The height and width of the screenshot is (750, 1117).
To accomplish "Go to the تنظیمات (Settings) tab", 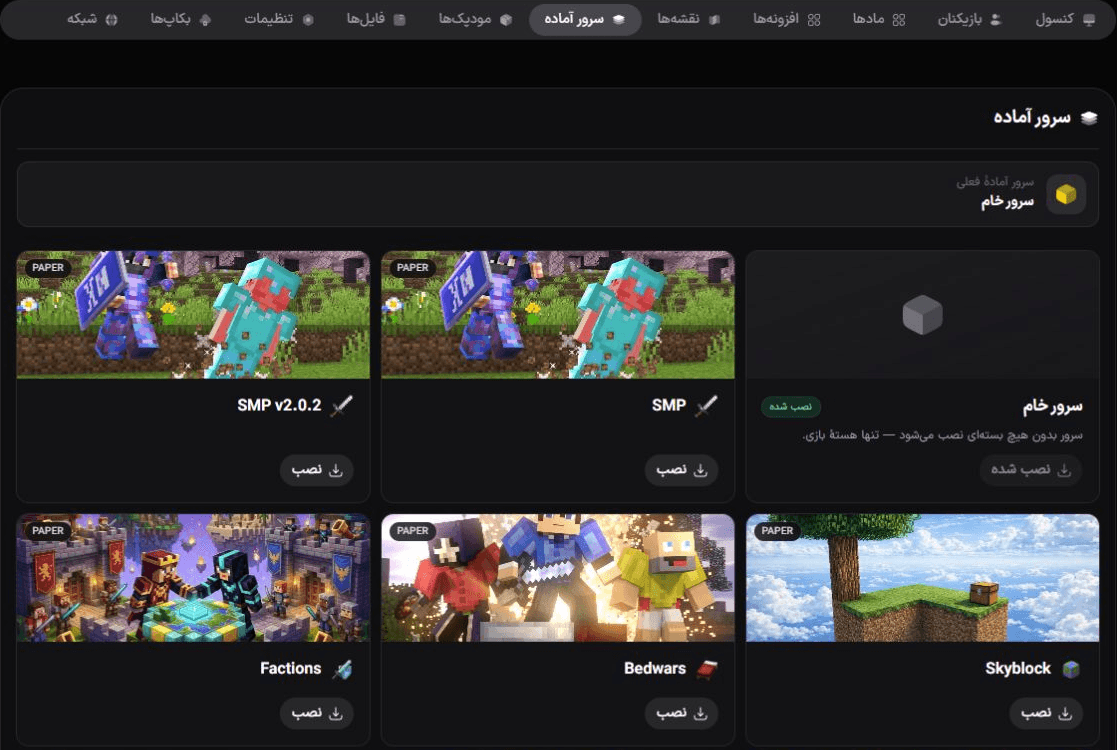I will coord(279,19).
